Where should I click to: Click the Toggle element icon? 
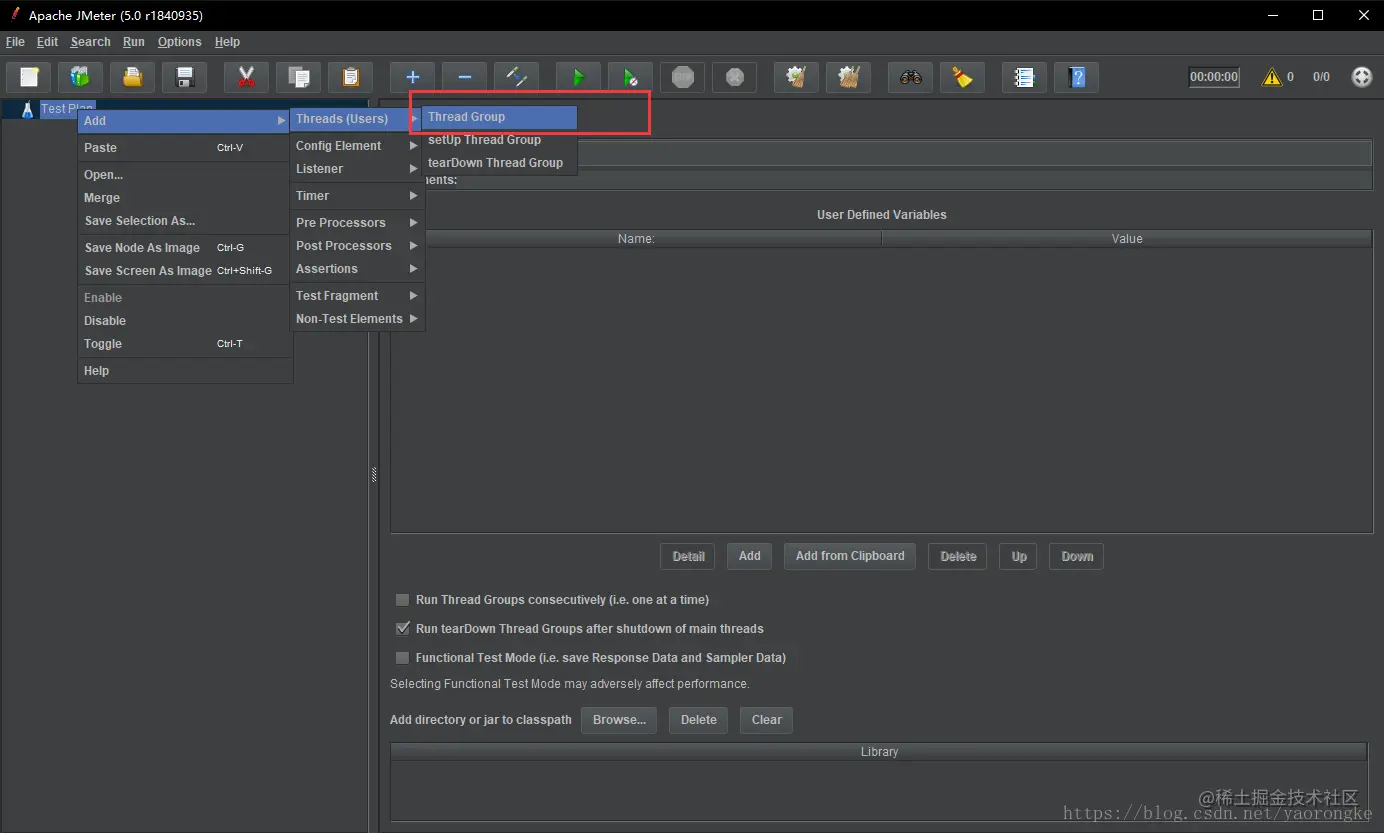(516, 77)
